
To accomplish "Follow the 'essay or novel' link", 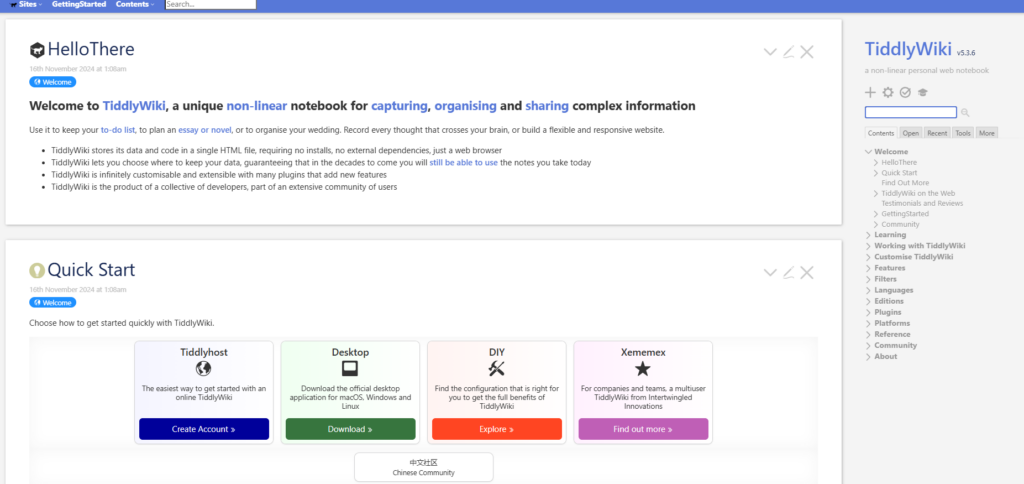I will [205, 130].
